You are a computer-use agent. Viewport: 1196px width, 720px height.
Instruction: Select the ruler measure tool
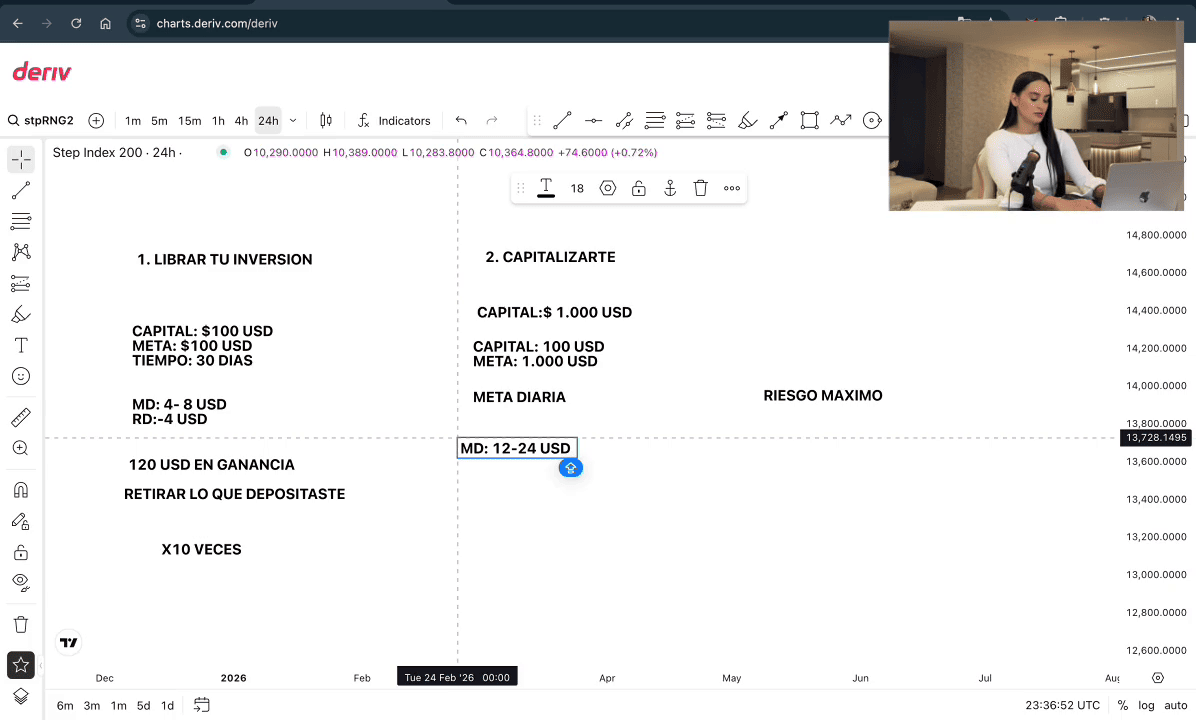pyautogui.click(x=21, y=417)
